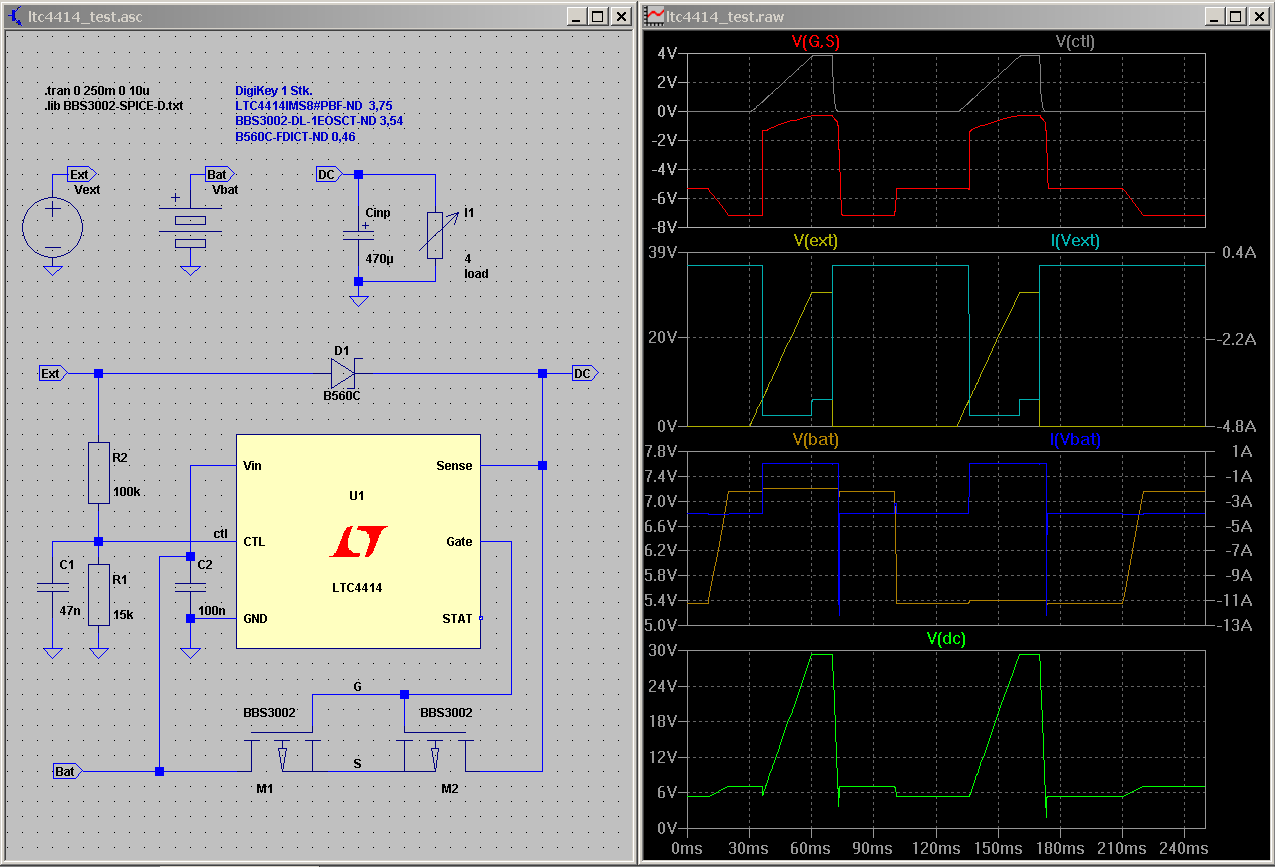The image size is (1275, 867).
Task: Click the S net label between MOSFETs
Action: [x=358, y=763]
